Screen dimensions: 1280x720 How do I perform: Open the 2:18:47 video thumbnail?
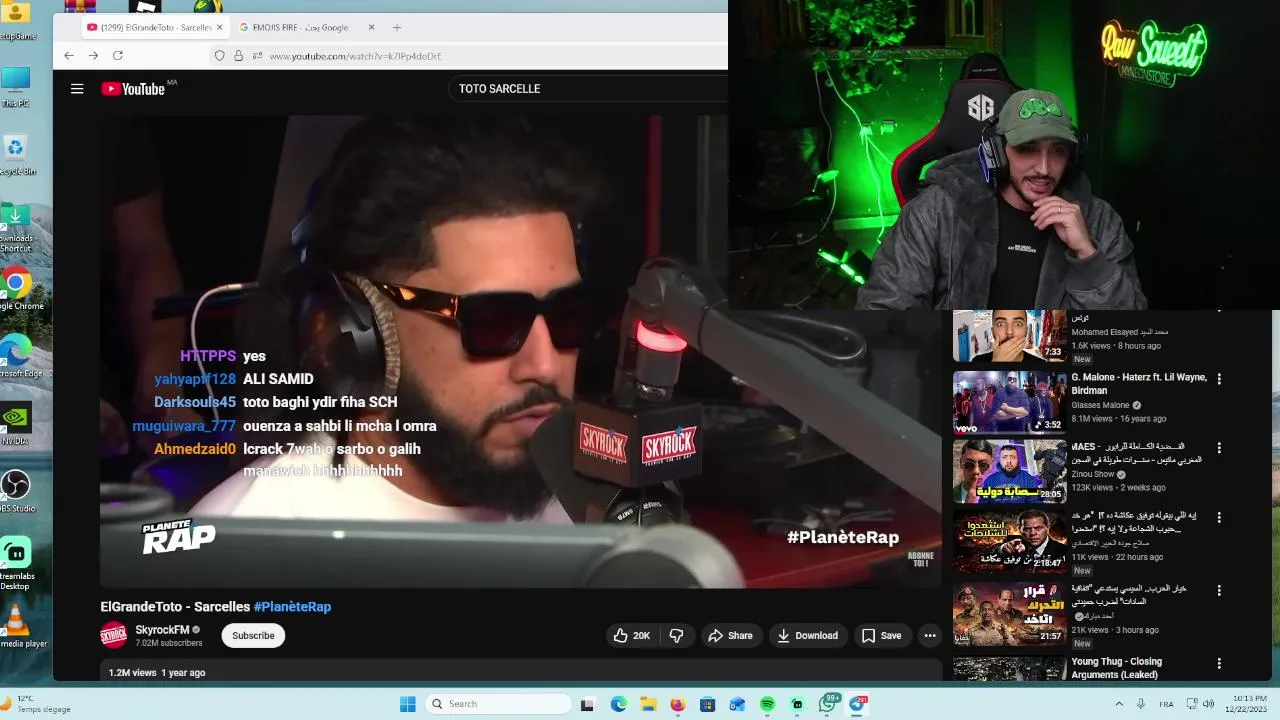[x=1009, y=541]
